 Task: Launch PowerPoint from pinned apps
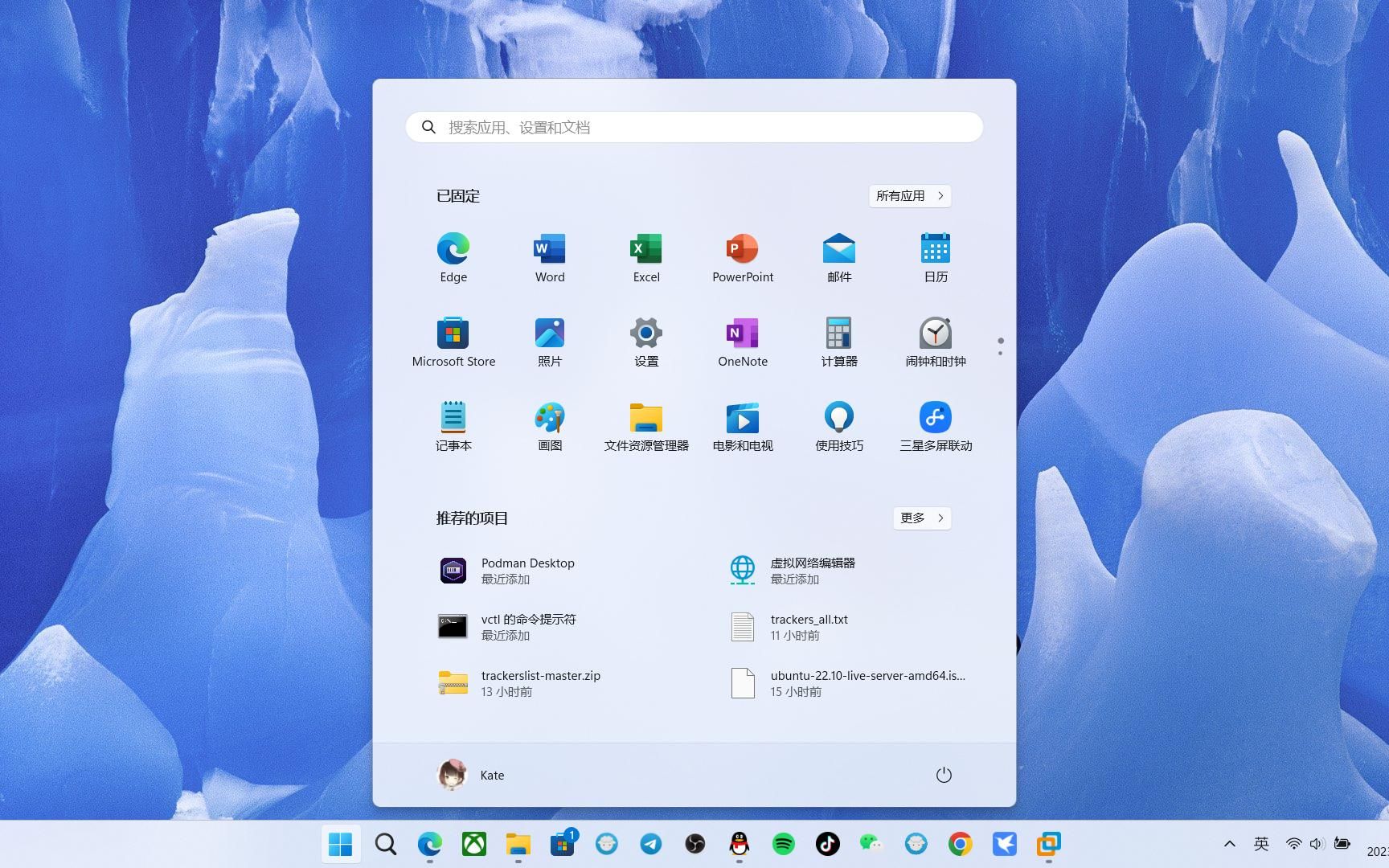click(743, 257)
